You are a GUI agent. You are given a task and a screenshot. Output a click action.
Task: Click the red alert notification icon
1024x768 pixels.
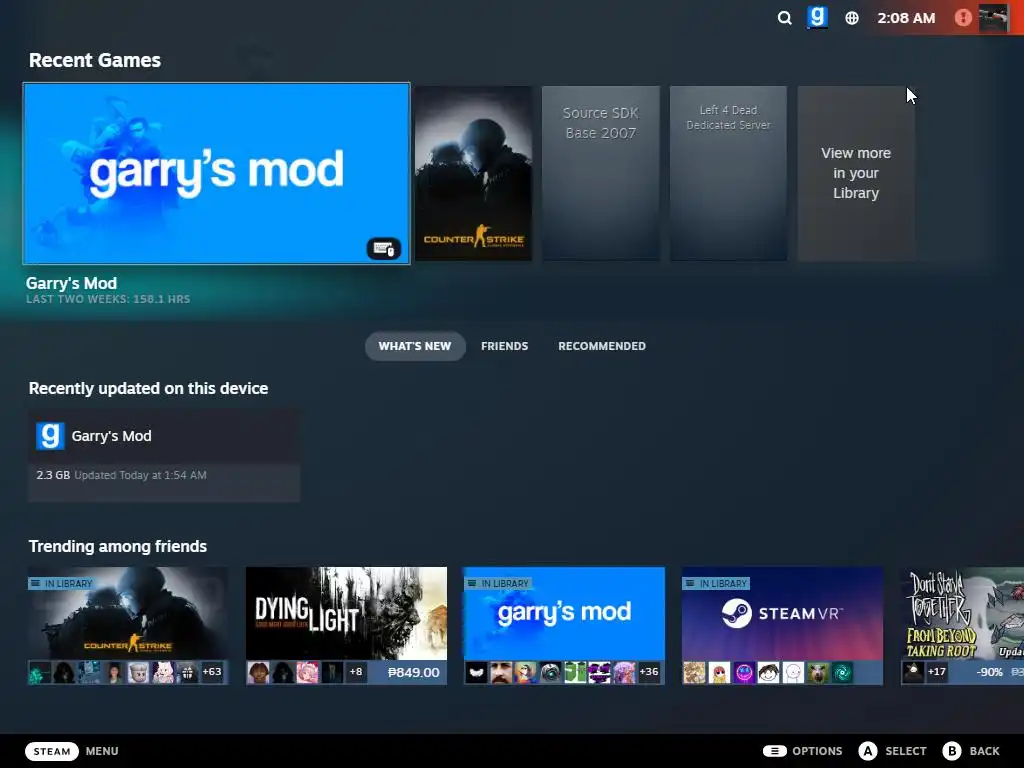tap(963, 18)
